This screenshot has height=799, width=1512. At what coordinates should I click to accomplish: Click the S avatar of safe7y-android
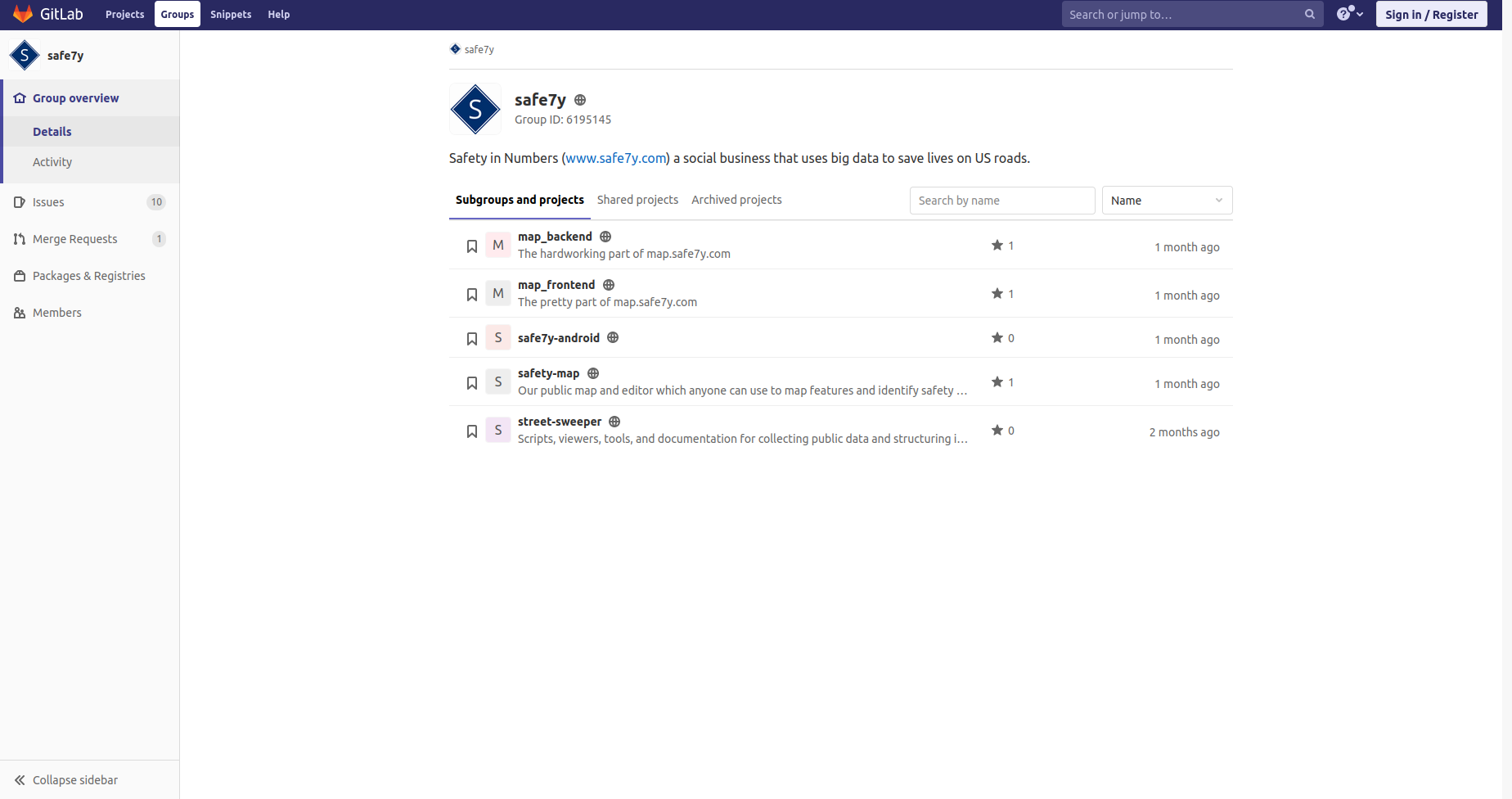click(x=498, y=337)
